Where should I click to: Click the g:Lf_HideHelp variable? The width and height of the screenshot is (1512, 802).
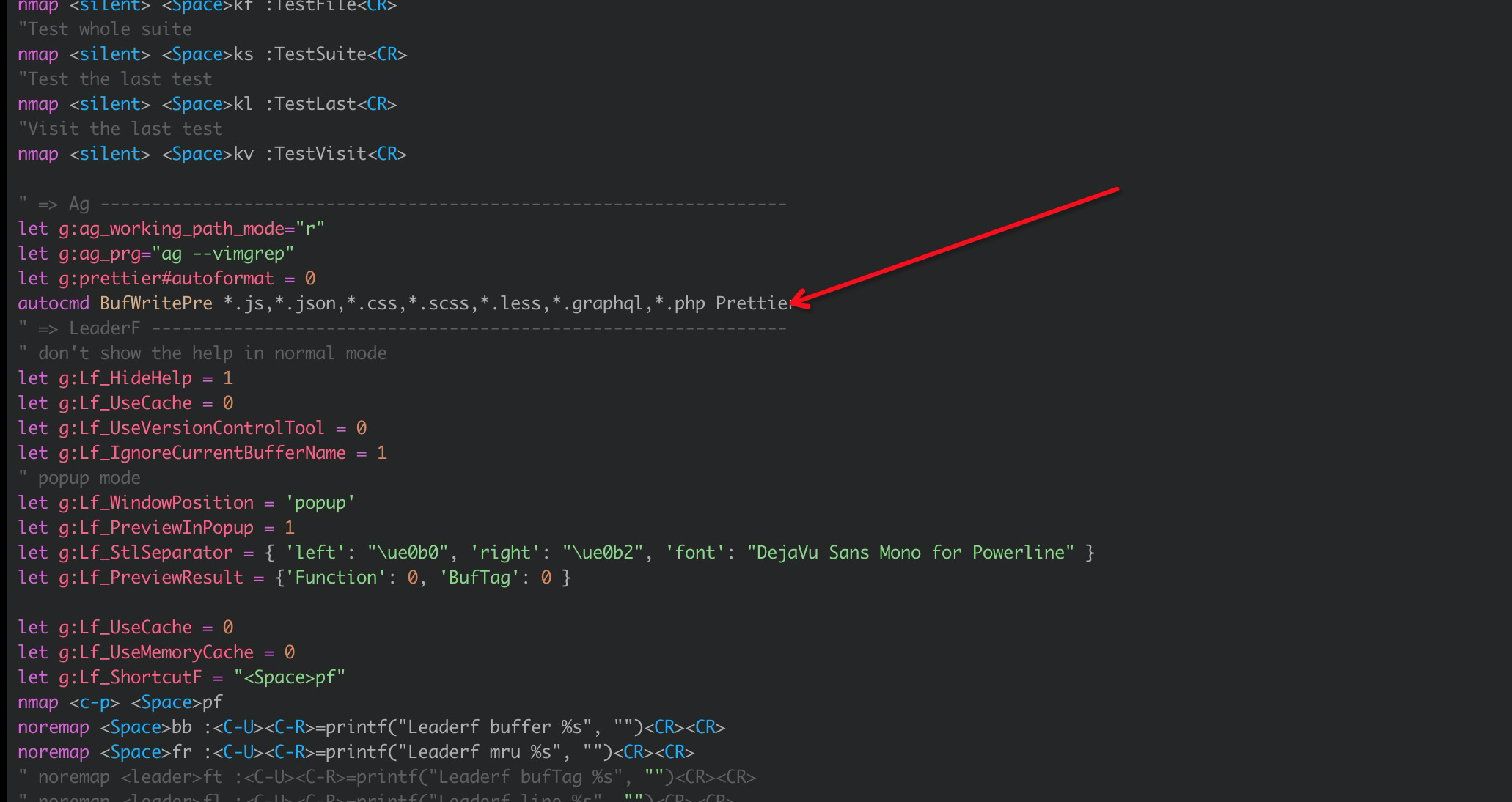(x=125, y=378)
